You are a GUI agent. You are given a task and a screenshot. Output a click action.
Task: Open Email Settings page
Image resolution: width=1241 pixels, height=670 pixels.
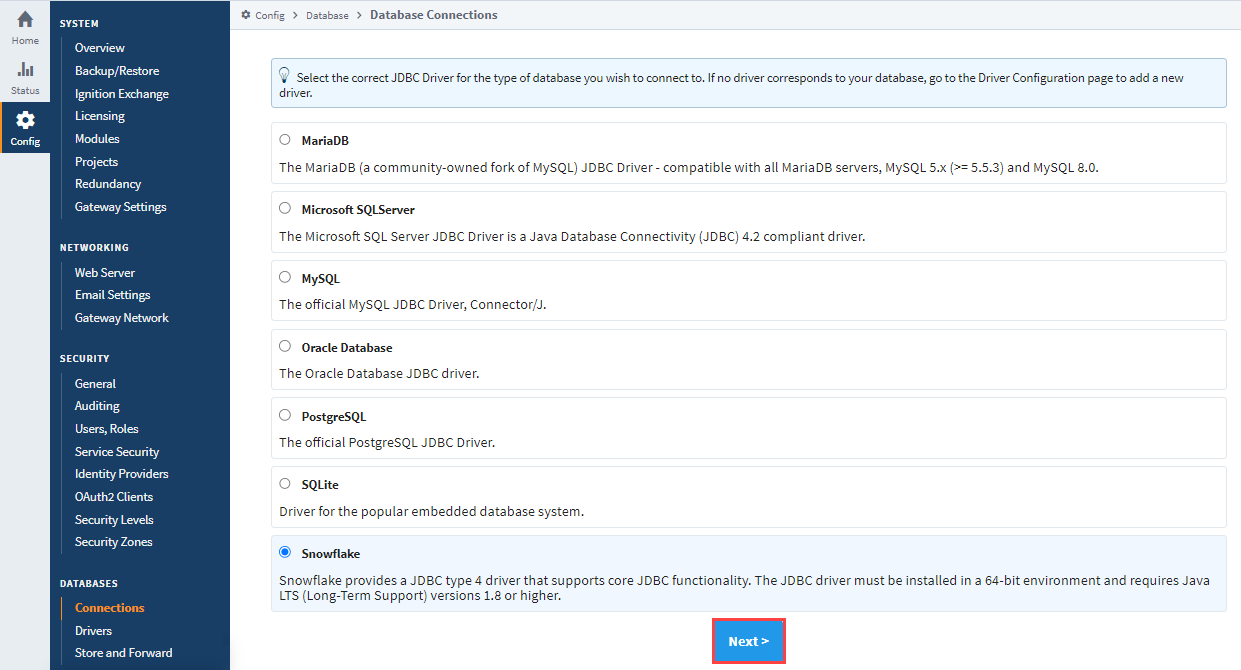(x=113, y=295)
